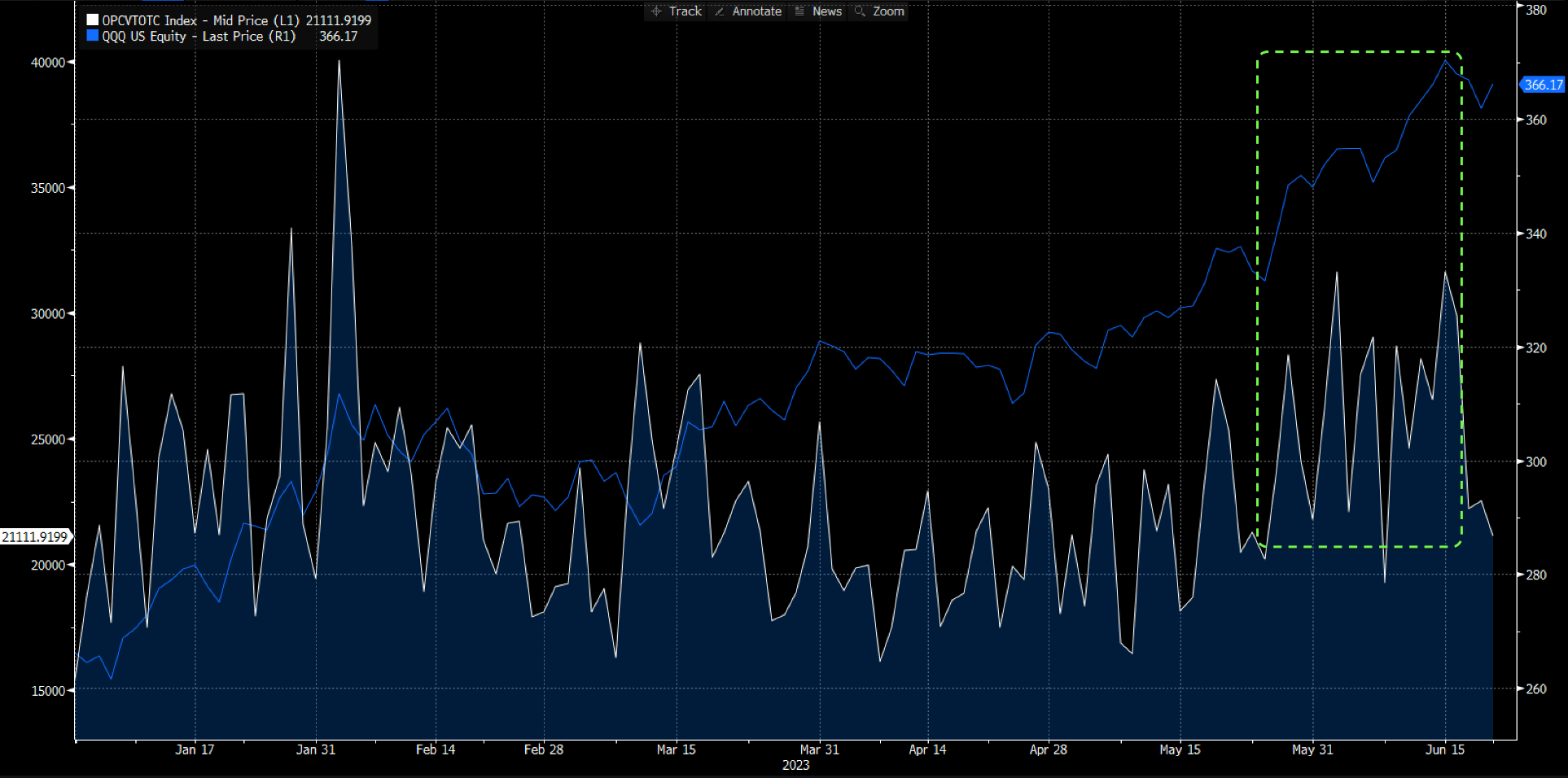Click the "May 15" date label
Screen dimensions: 1568x778
(x=1180, y=750)
